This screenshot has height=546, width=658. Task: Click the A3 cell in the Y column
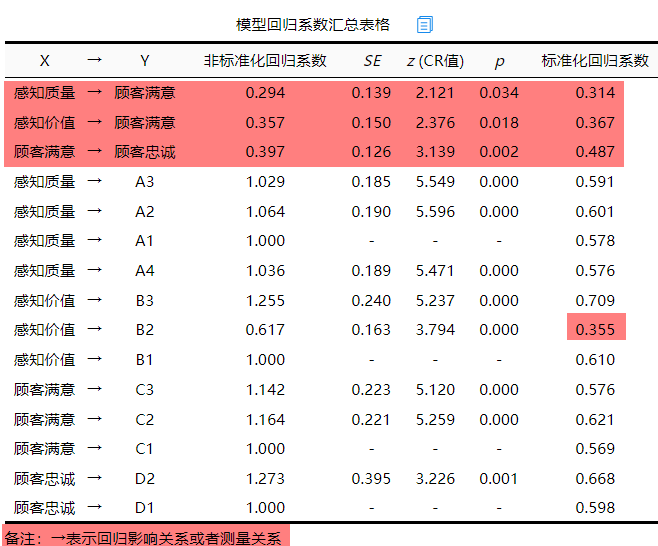145,182
